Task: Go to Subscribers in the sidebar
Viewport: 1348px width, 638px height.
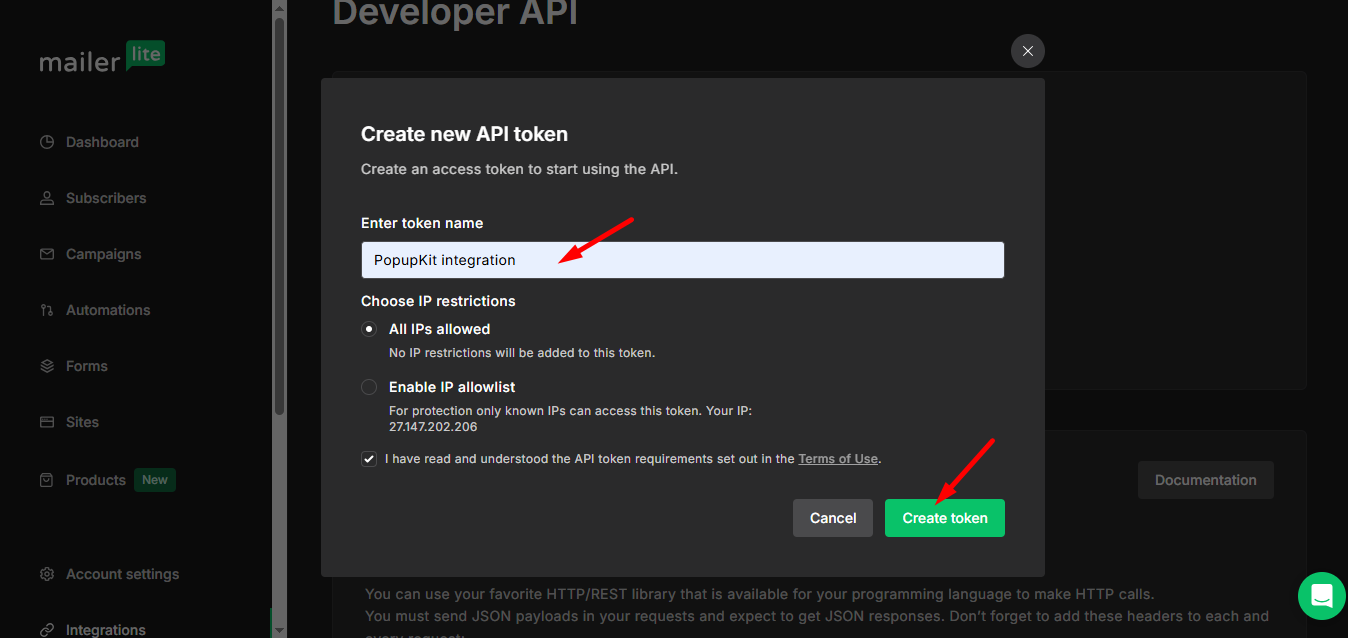Action: coord(106,198)
